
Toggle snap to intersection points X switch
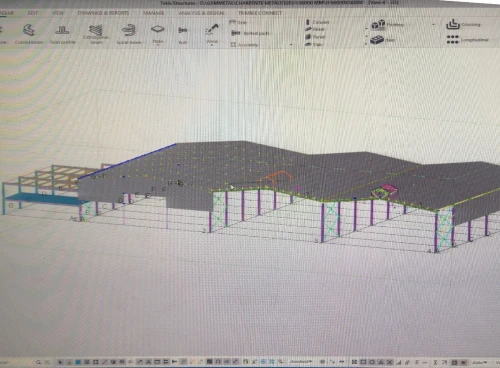point(389,362)
